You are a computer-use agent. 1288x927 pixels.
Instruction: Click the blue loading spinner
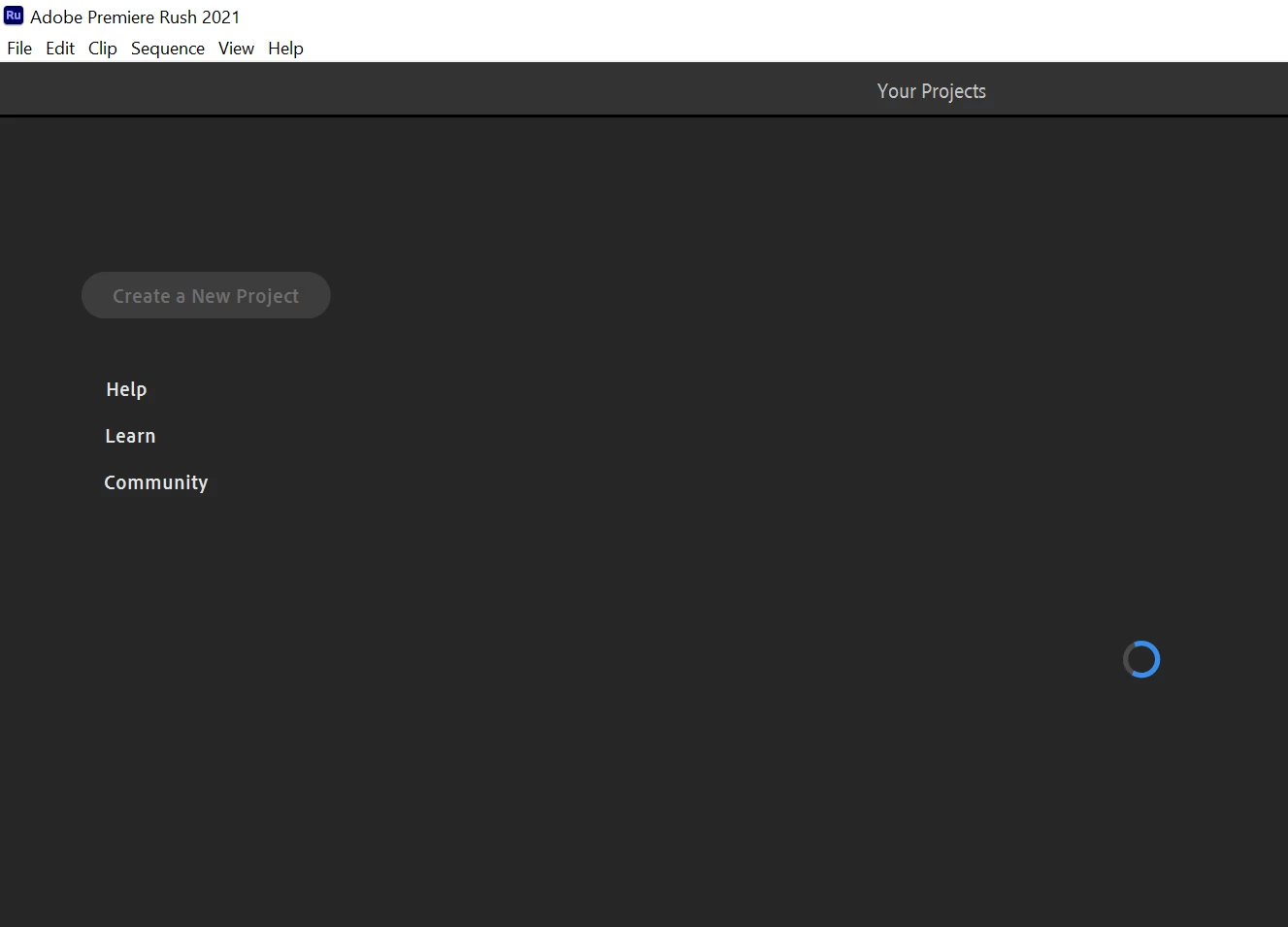click(1141, 659)
